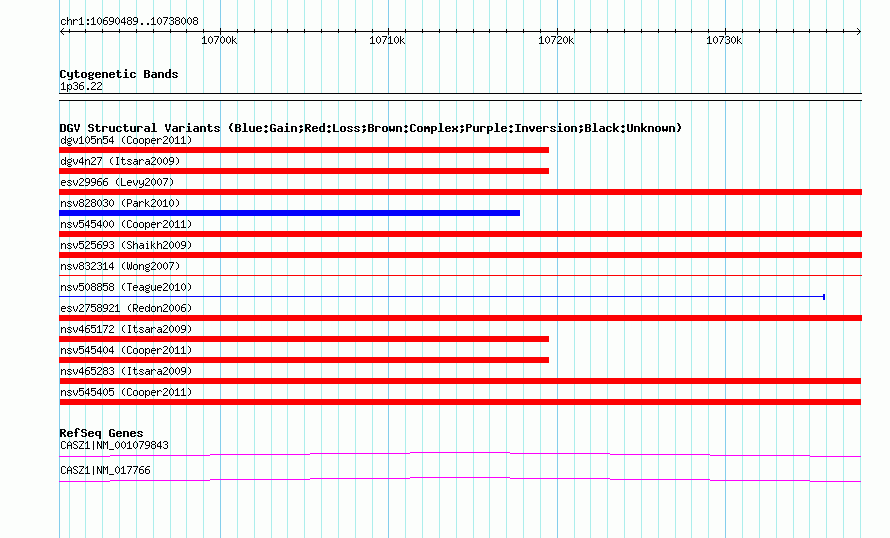The image size is (890, 538).
Task: Click the red bar under dgv4n27
Action: tap(304, 171)
